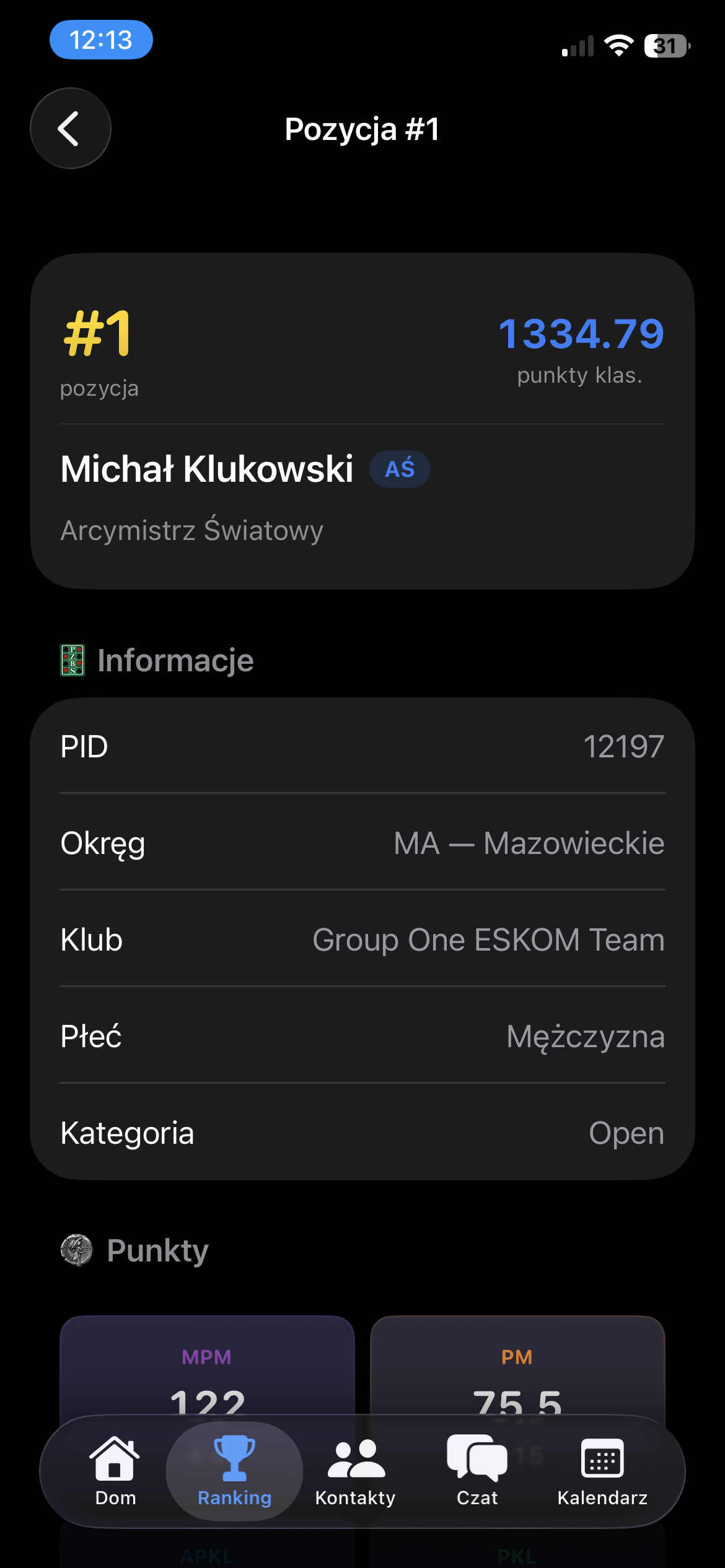Tap the coin icon beside Punkty

[x=77, y=1250]
